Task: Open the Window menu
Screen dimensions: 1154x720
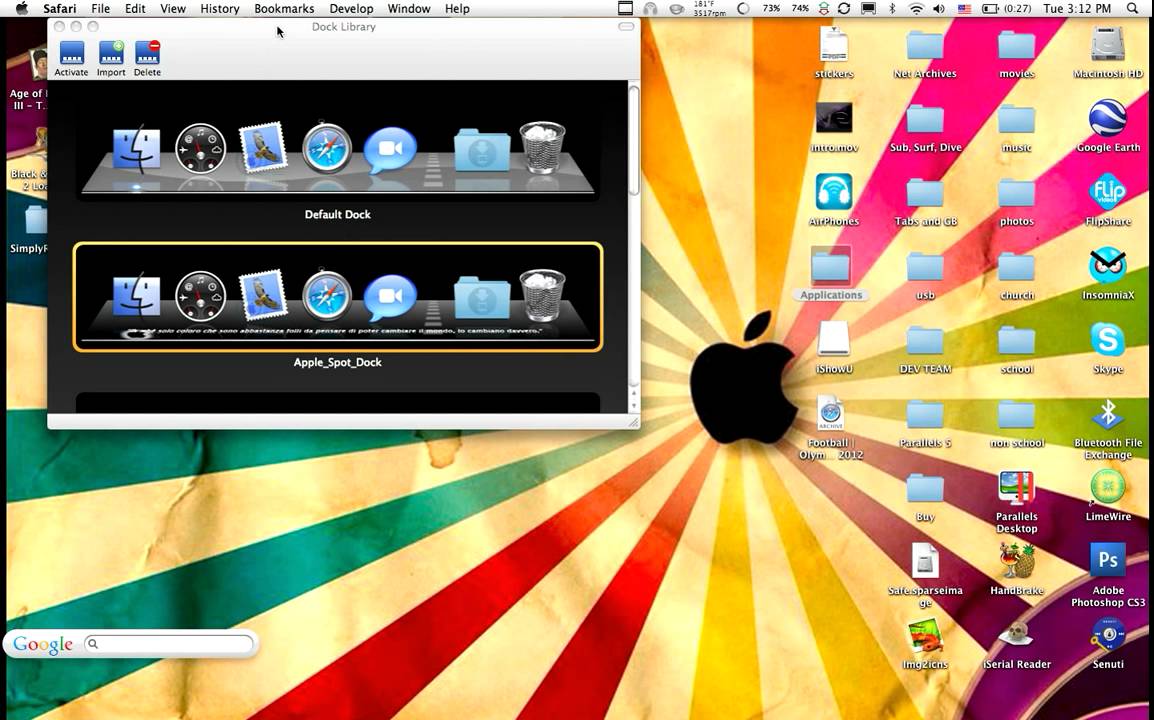Action: click(x=409, y=9)
